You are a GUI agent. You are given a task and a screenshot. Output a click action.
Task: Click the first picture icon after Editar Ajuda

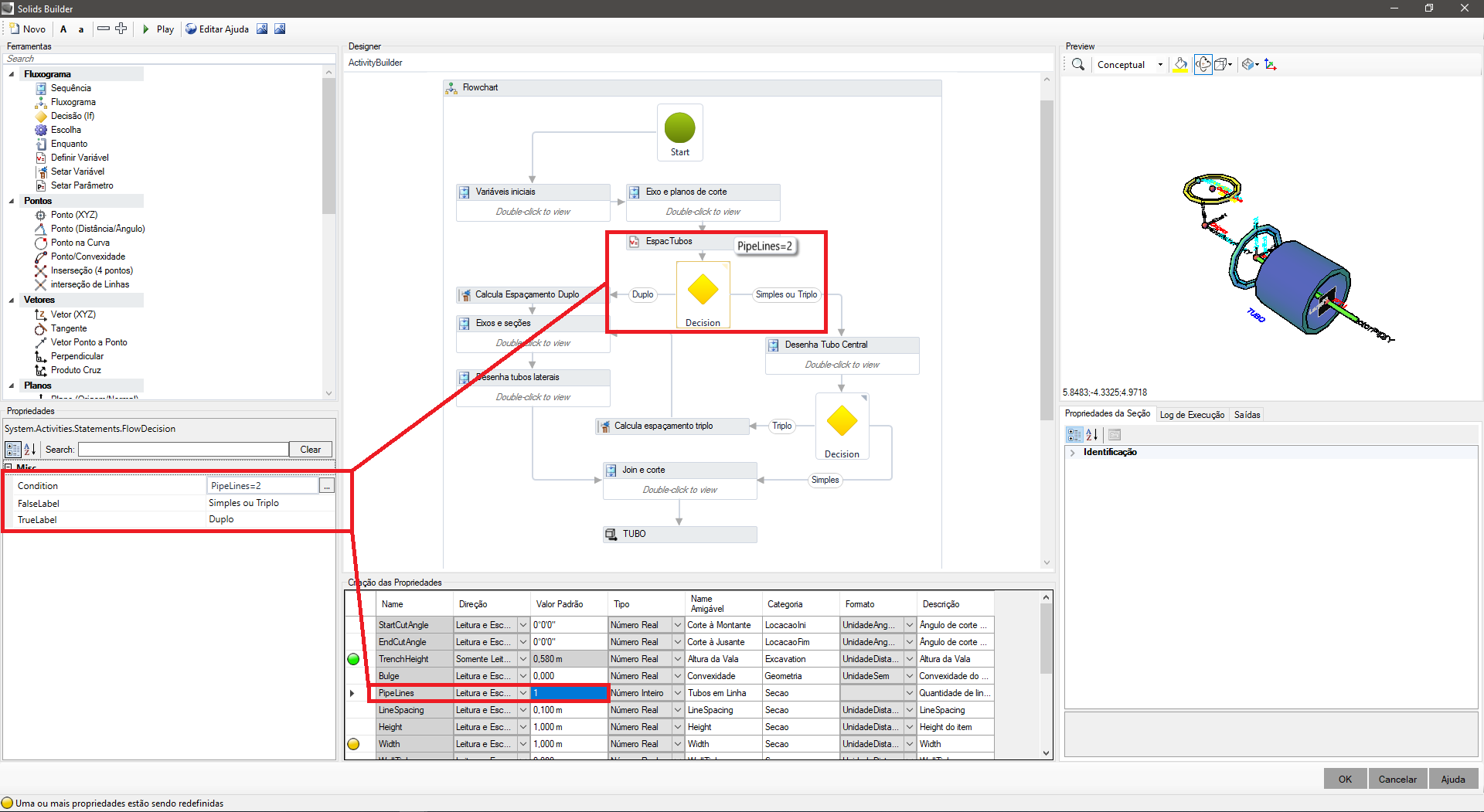262,29
